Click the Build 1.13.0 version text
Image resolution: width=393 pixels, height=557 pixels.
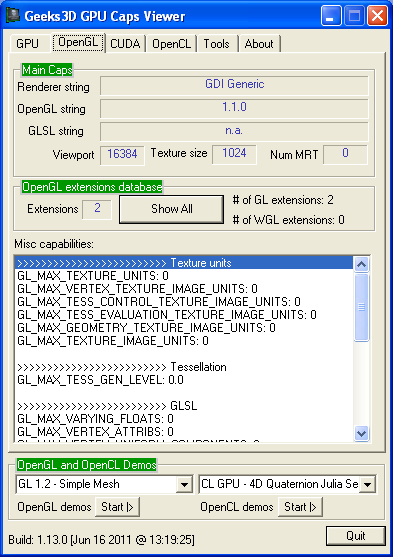point(101,540)
